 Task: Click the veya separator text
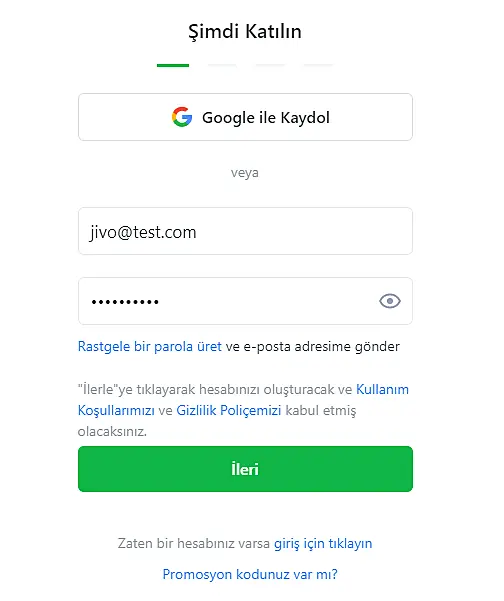click(x=245, y=173)
